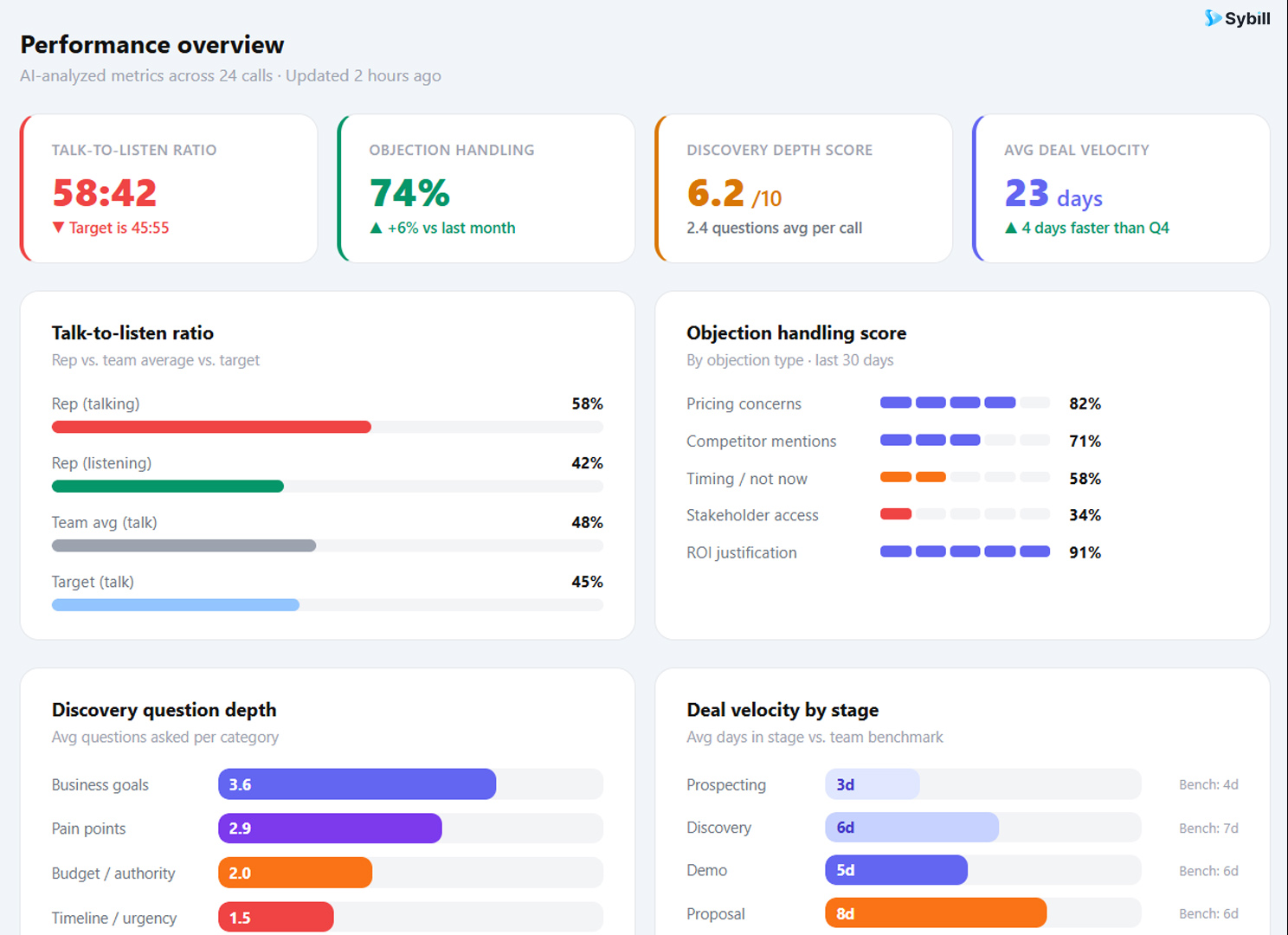This screenshot has width=1288, height=935.
Task: Click the 23 days deal velocity value
Action: [1053, 193]
